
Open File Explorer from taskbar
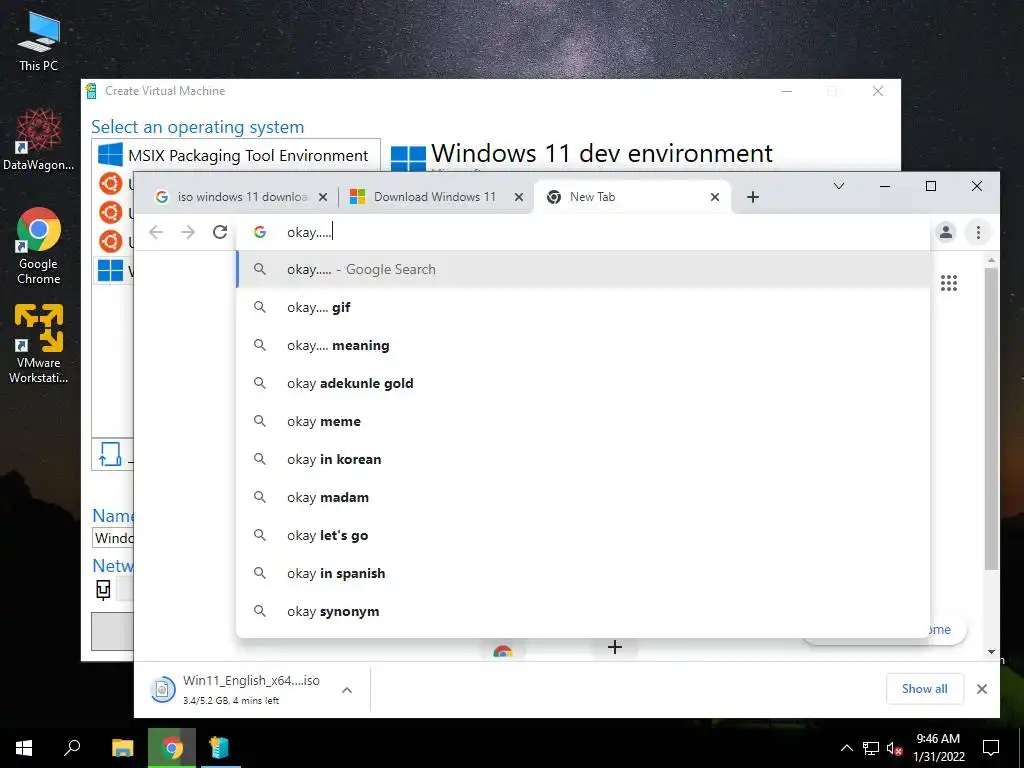123,748
